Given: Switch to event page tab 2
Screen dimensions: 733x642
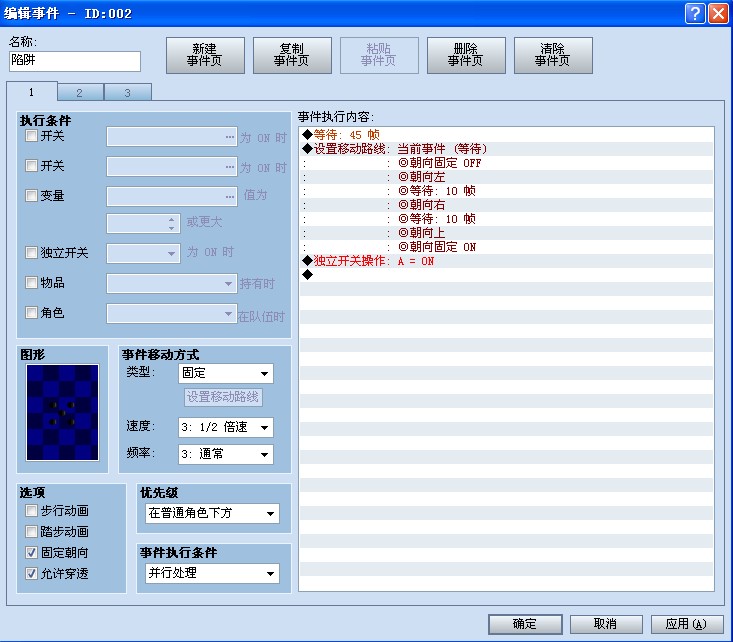Looking at the screenshot, I should click(80, 93).
